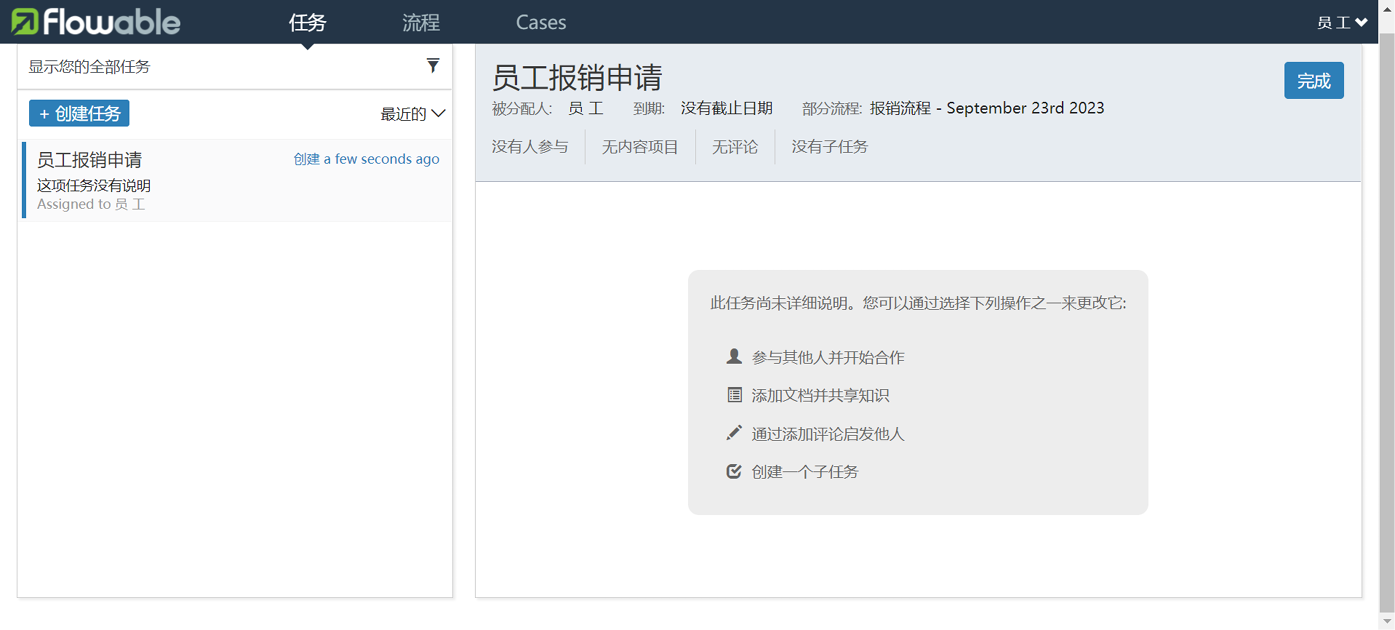The height and width of the screenshot is (630, 1395).
Task: Open the 无内容项目 section
Action: pos(640,147)
